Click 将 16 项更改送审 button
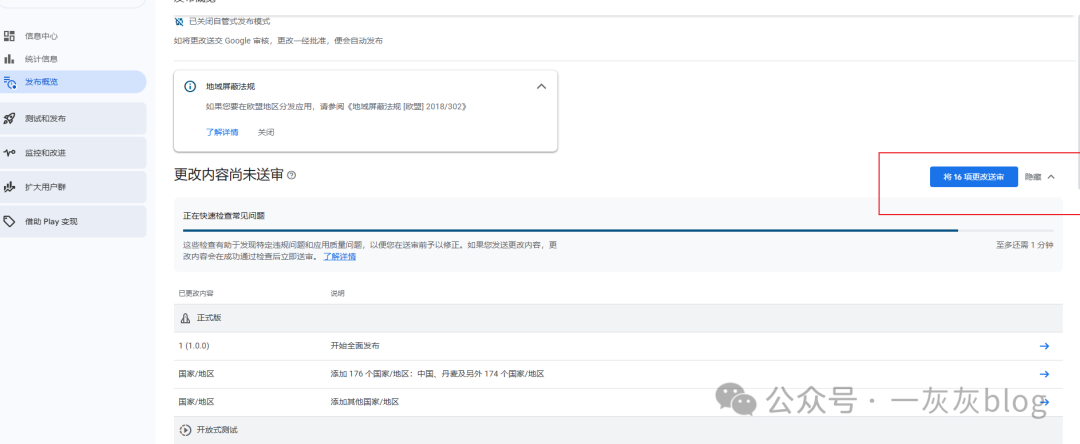Viewport: 1080px width, 444px height. click(973, 177)
